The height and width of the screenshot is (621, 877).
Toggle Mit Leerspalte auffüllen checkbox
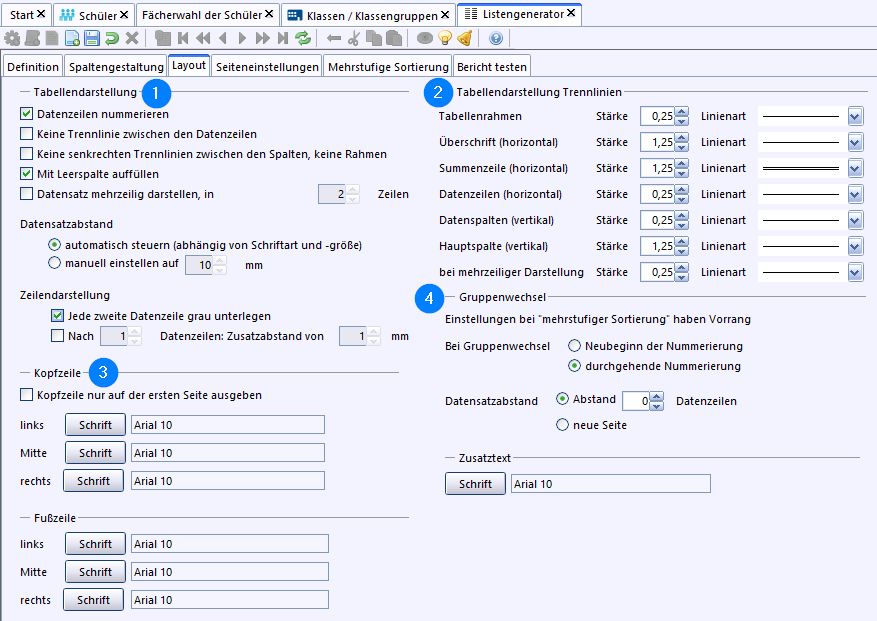26,173
